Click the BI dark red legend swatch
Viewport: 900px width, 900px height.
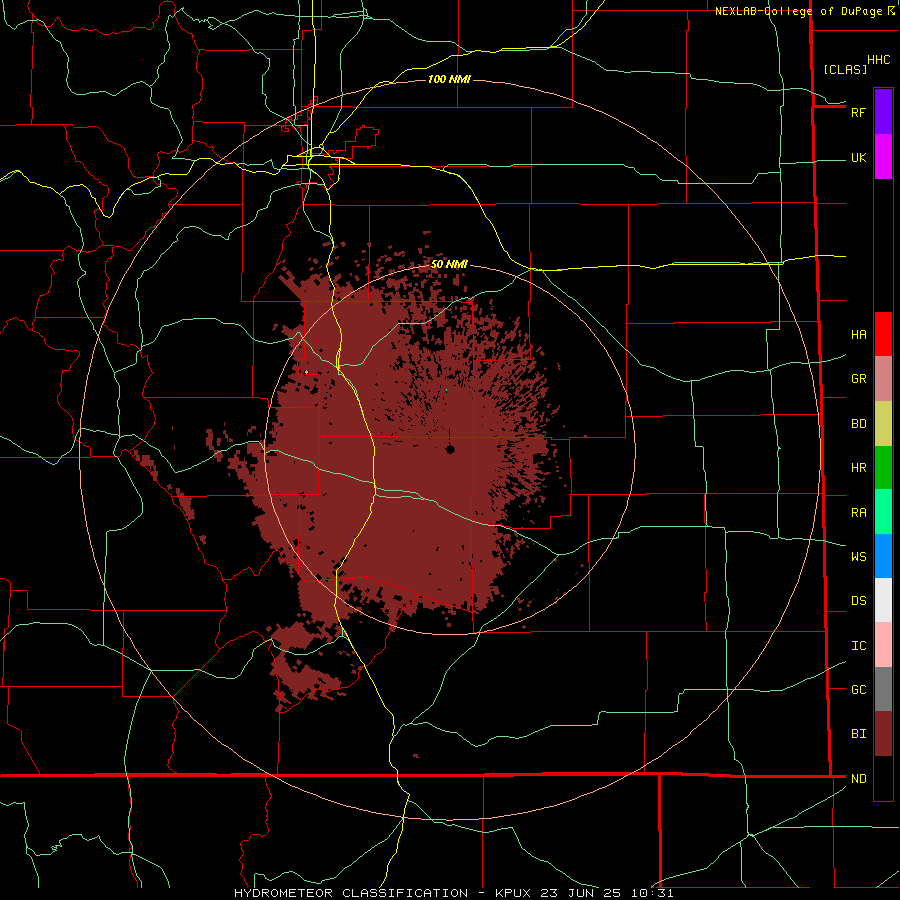pos(883,734)
